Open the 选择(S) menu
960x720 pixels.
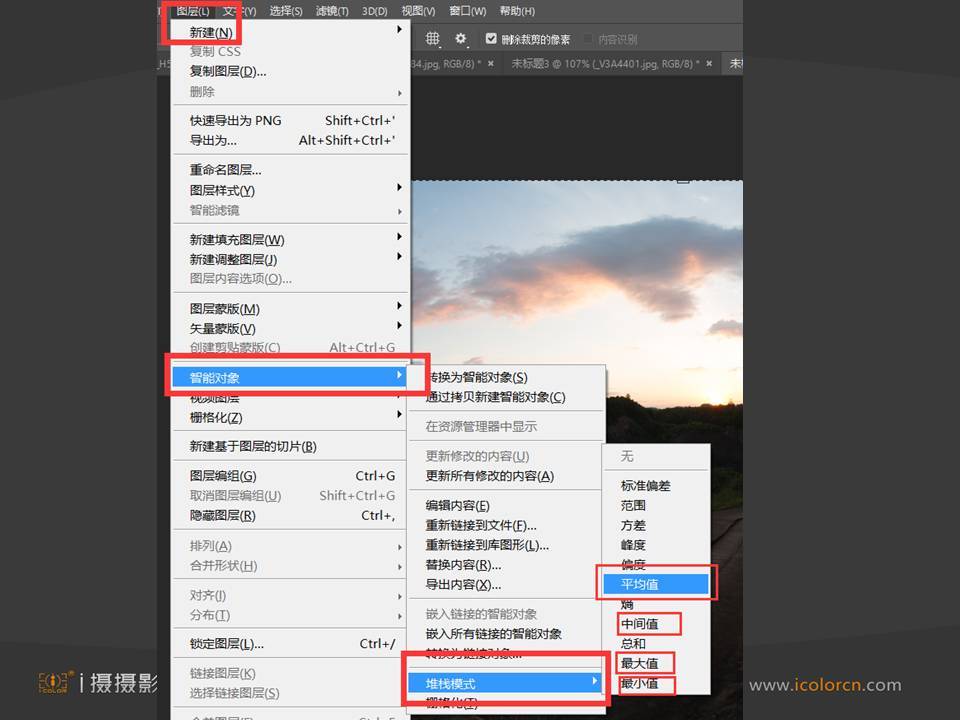[286, 11]
